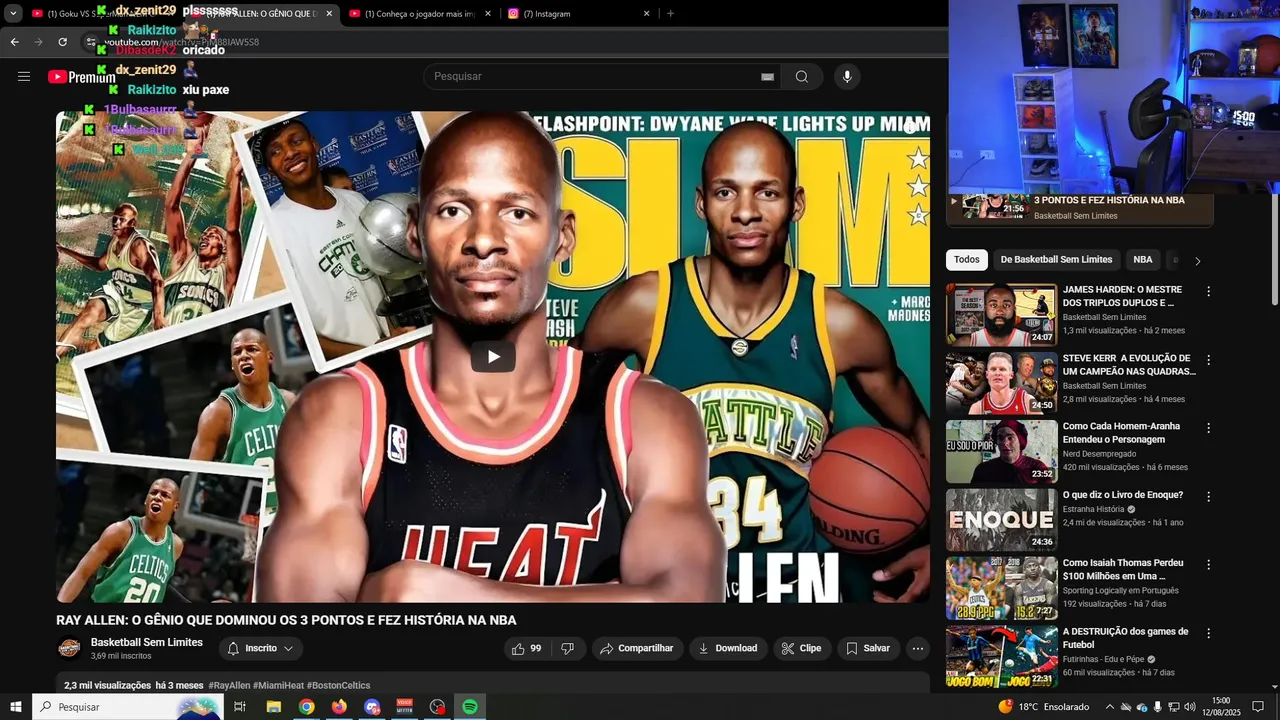Image resolution: width=1280 pixels, height=720 pixels.
Task: Open File Explorer from taskbar
Action: point(273,707)
